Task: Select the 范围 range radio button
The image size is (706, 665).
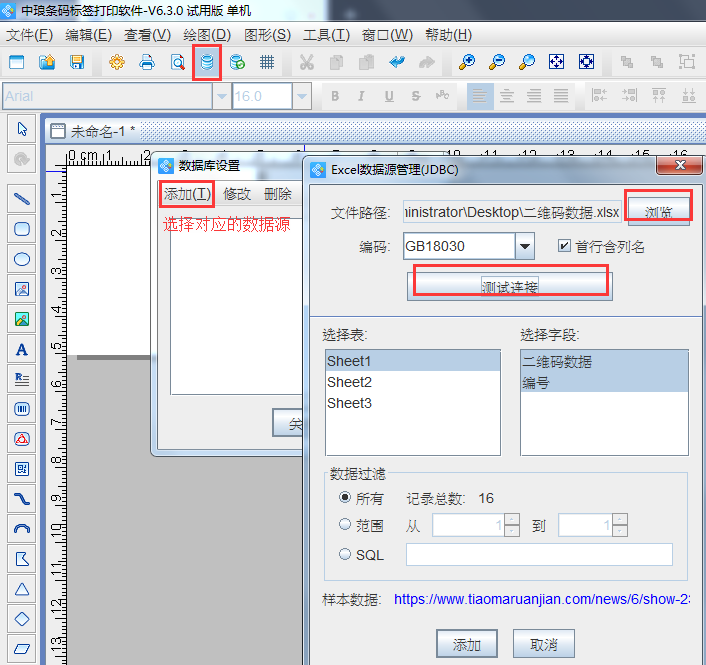Action: 345,525
